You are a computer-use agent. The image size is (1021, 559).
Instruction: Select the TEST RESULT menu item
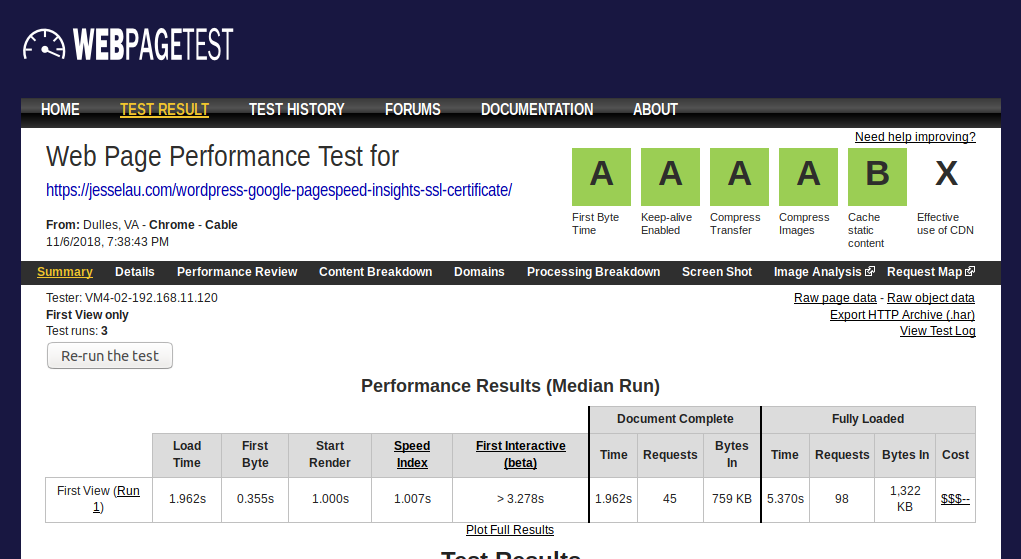(x=164, y=109)
